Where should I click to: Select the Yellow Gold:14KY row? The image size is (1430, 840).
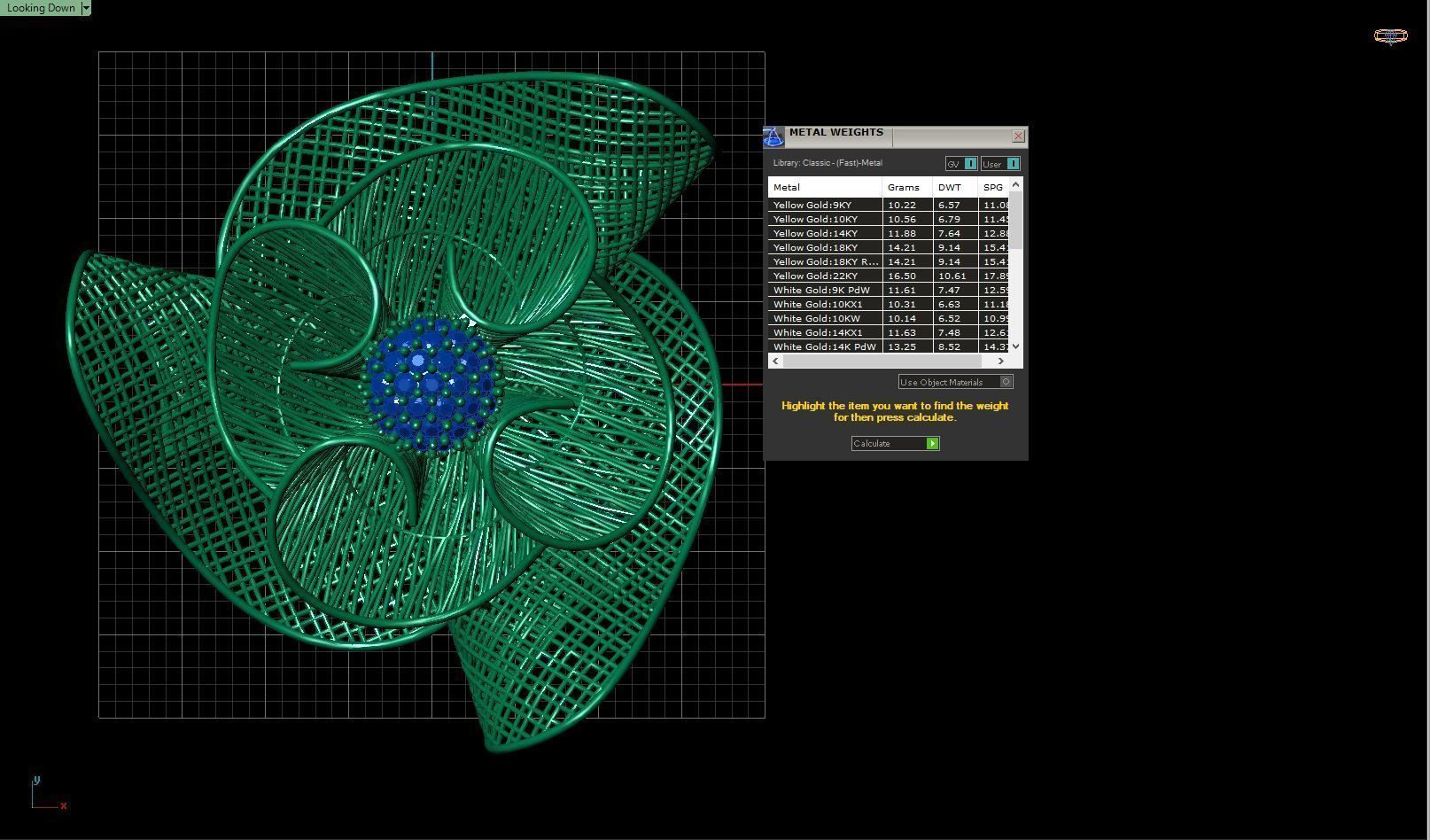coord(889,233)
